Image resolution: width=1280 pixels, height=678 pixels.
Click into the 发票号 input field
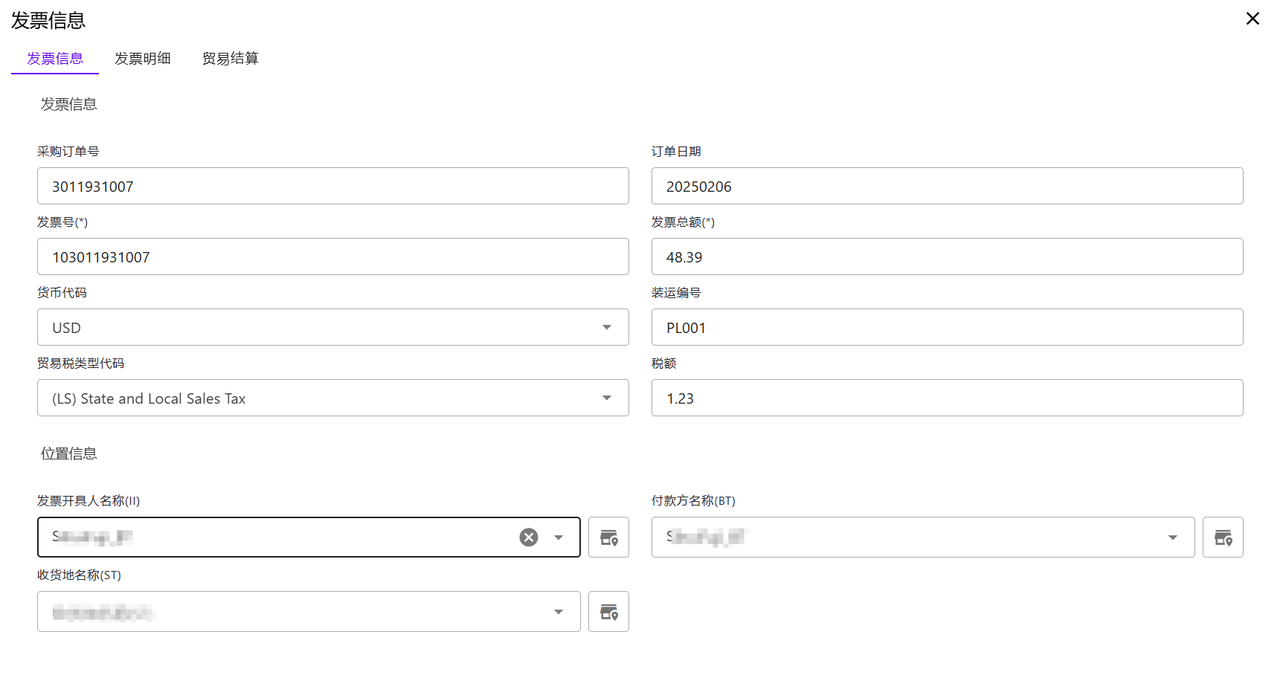coord(332,257)
